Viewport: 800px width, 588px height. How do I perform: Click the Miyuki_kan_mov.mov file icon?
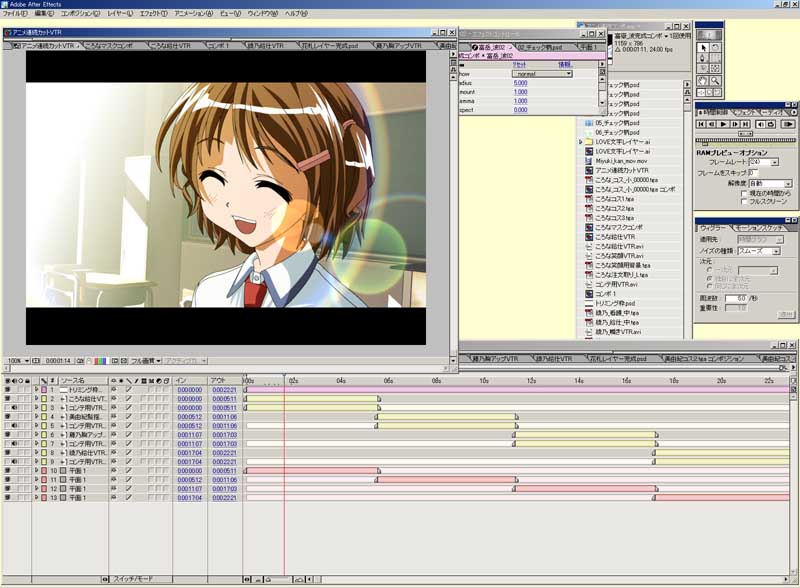[589, 161]
